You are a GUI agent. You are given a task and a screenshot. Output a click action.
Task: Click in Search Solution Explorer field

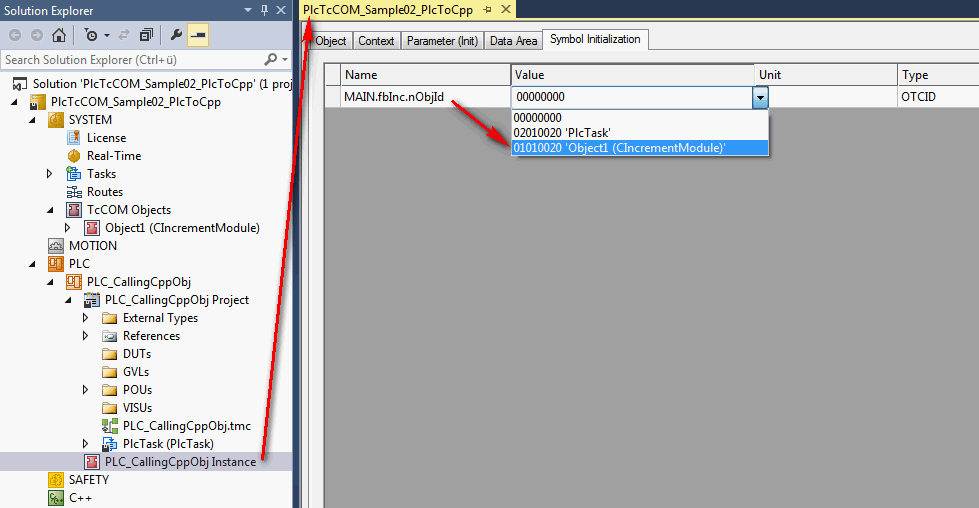132,60
